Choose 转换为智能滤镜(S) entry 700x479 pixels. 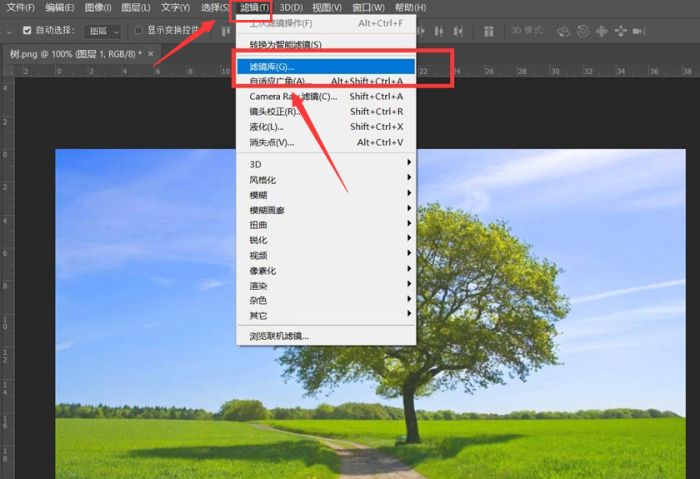[x=326, y=44]
